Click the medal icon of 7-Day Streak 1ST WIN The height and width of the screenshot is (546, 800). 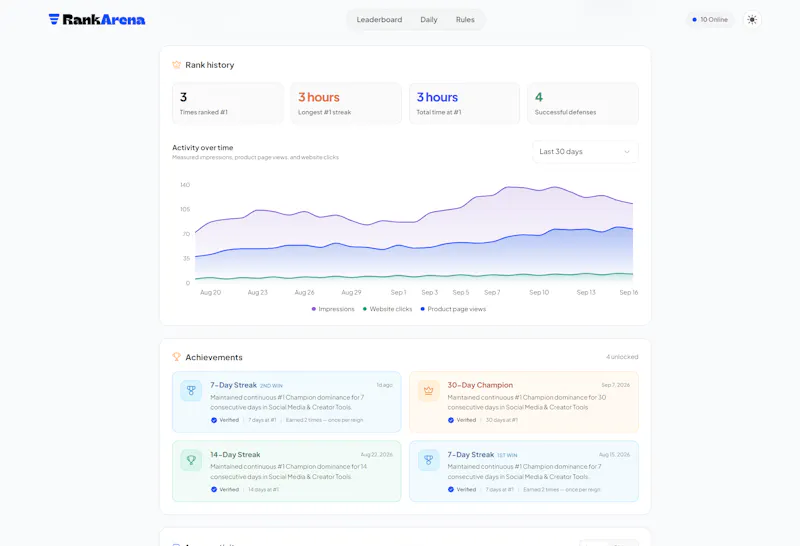tap(429, 460)
